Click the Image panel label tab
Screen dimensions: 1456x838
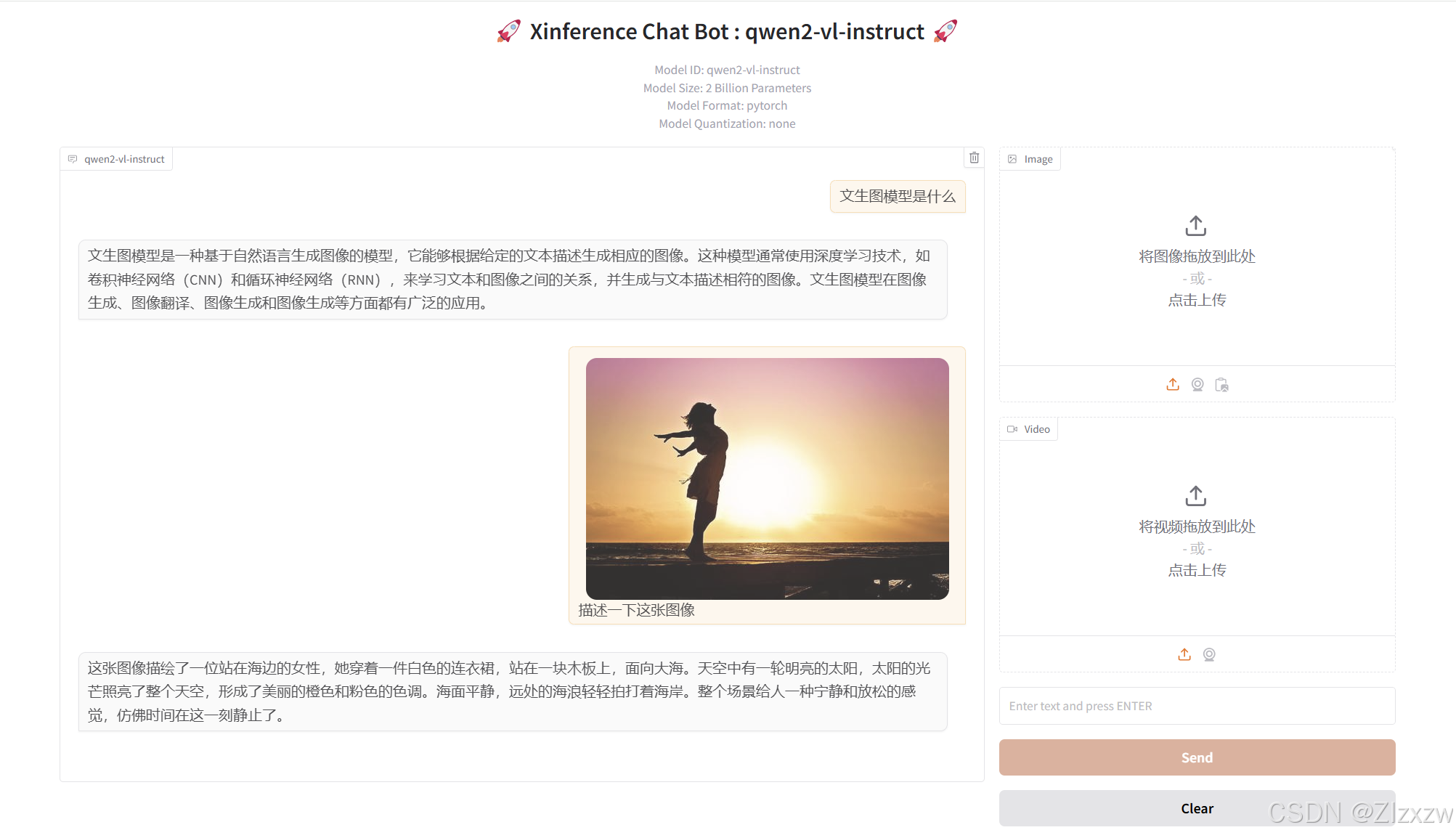1030,159
